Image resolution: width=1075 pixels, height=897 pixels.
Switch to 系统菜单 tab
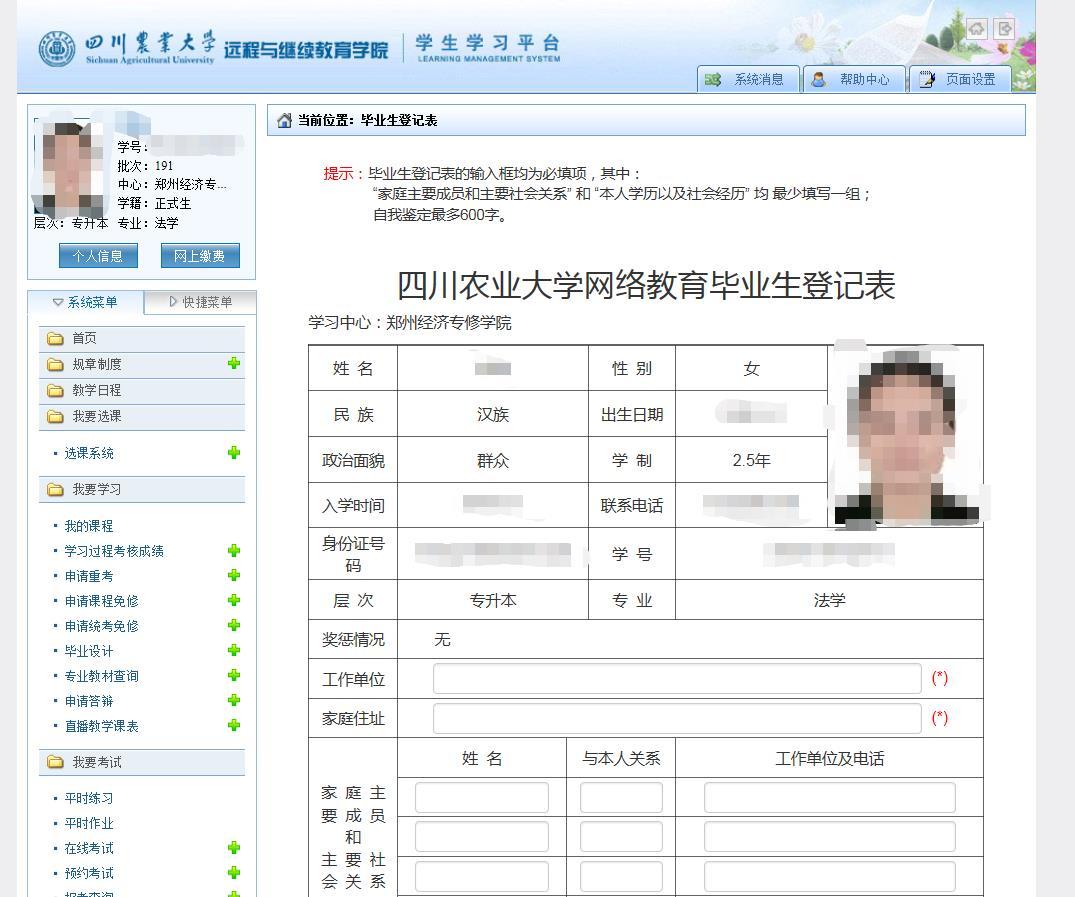[x=85, y=302]
